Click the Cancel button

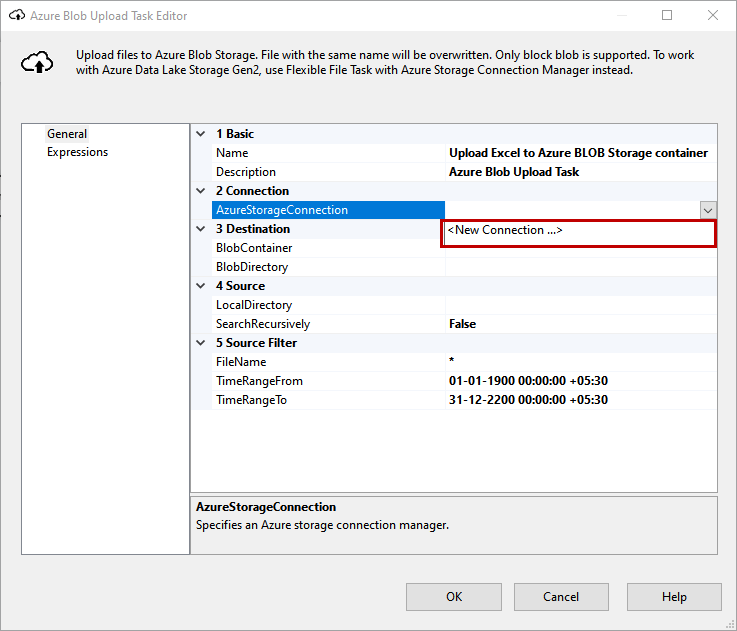(x=560, y=597)
